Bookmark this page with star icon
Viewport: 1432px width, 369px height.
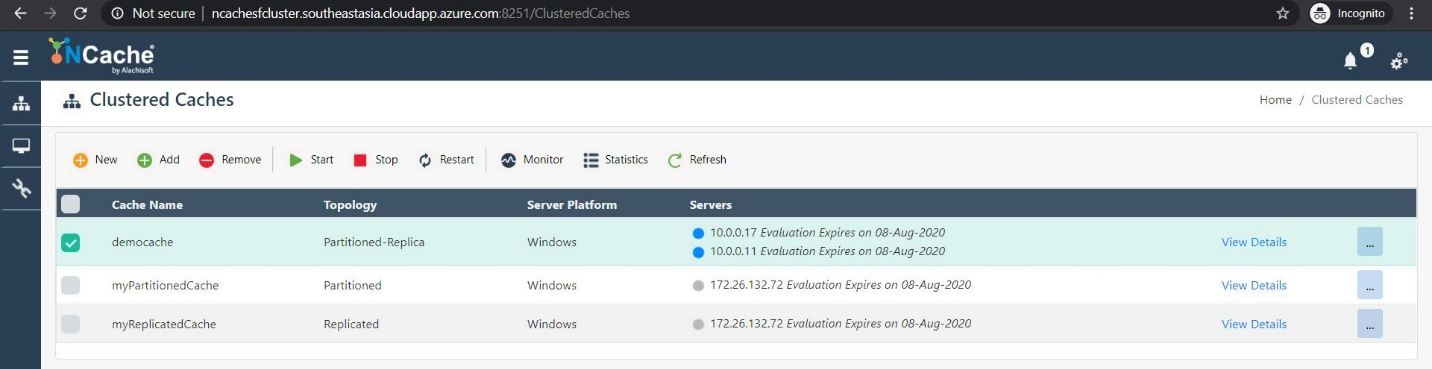[1283, 14]
